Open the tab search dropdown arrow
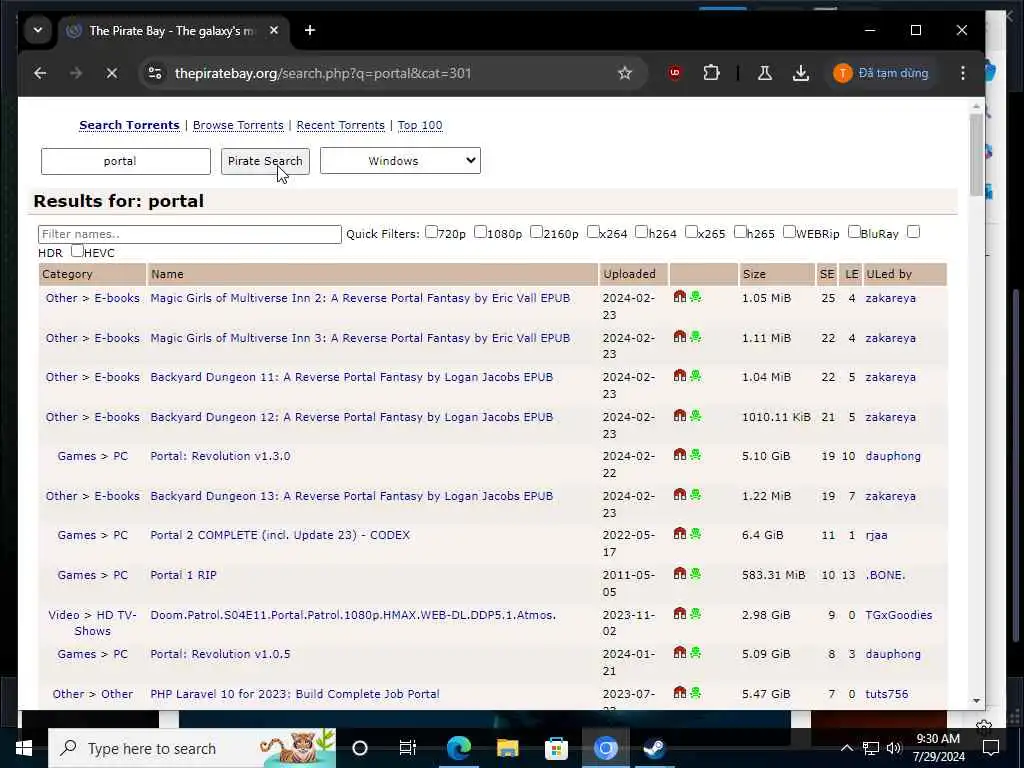This screenshot has height=768, width=1024. pyautogui.click(x=38, y=30)
